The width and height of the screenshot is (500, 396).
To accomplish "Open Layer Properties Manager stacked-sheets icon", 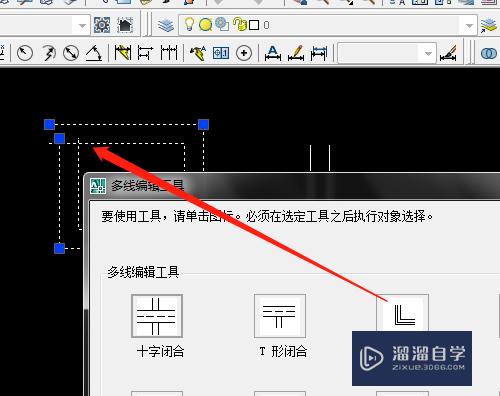I will [166, 25].
